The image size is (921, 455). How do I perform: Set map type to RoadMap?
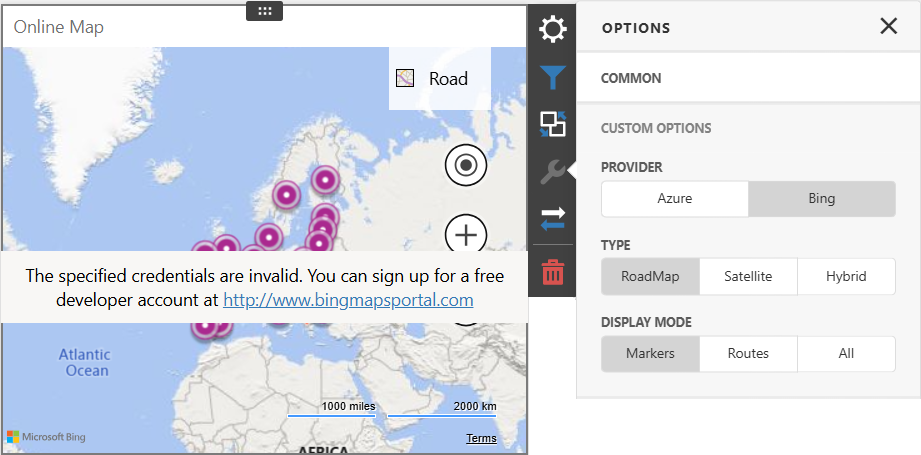650,276
